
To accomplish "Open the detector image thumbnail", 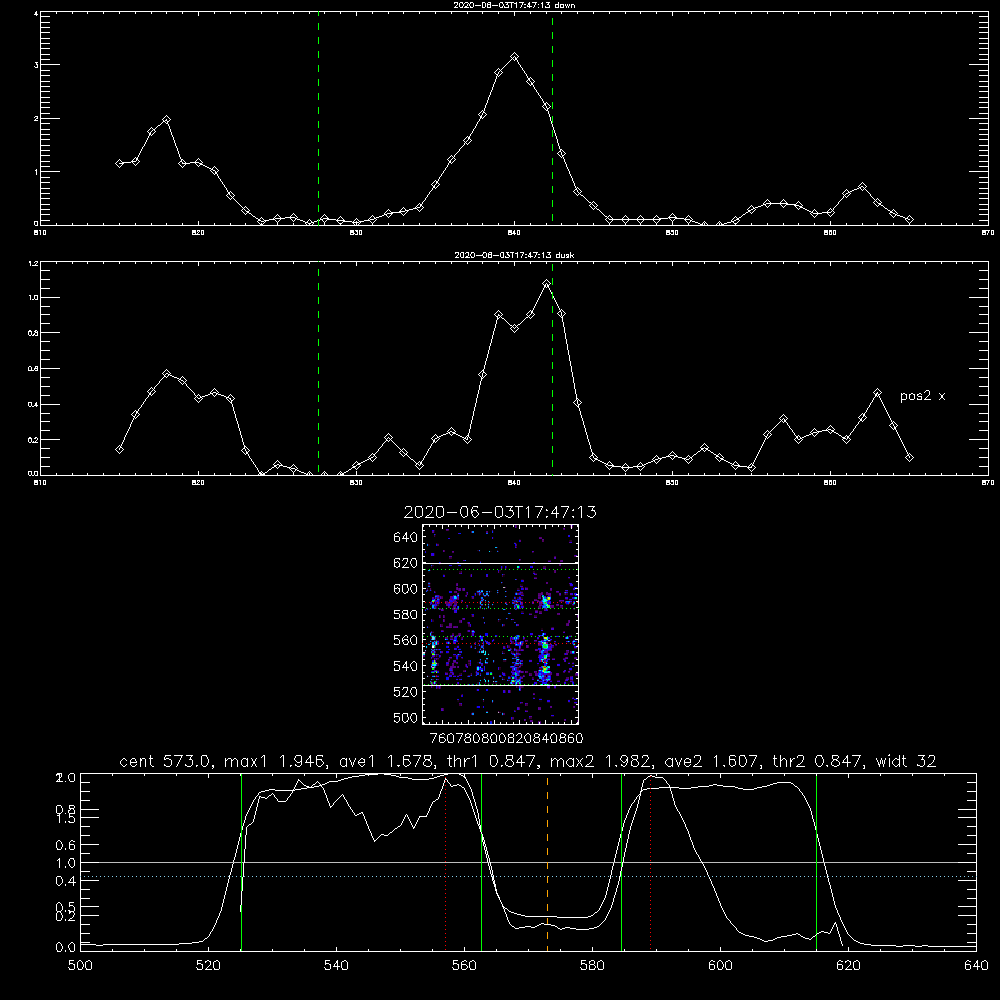I will click(500, 624).
